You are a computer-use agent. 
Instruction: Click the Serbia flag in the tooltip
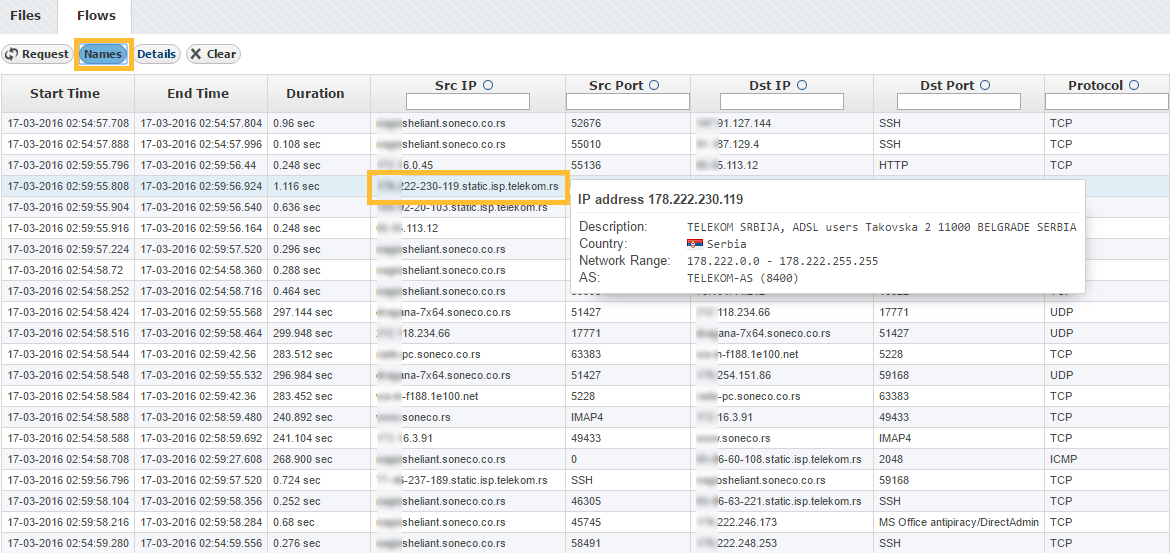[x=694, y=244]
